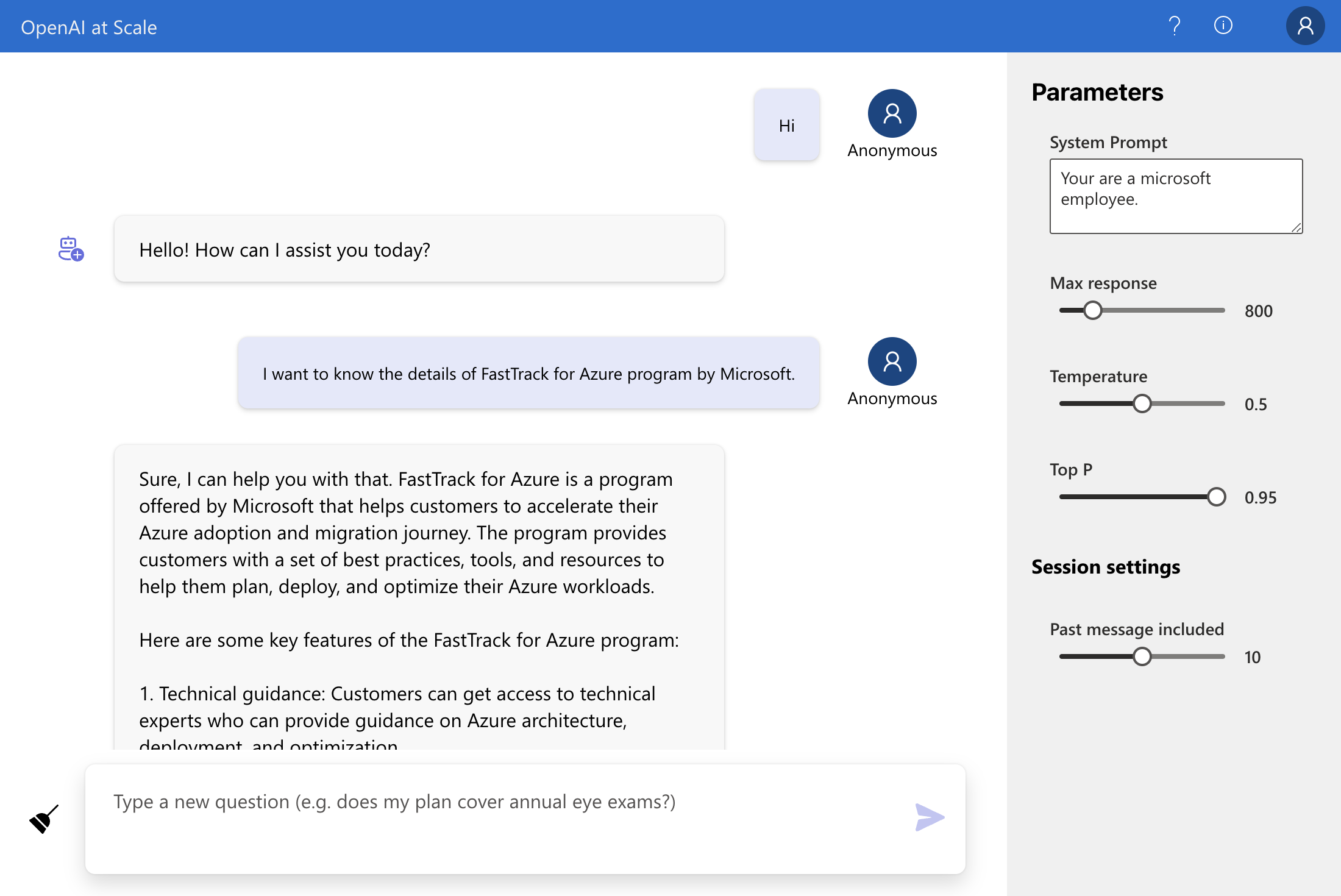Click the Anonymous avatar beside FastTrack question
This screenshot has width=1341, height=896.
pyautogui.click(x=892, y=362)
